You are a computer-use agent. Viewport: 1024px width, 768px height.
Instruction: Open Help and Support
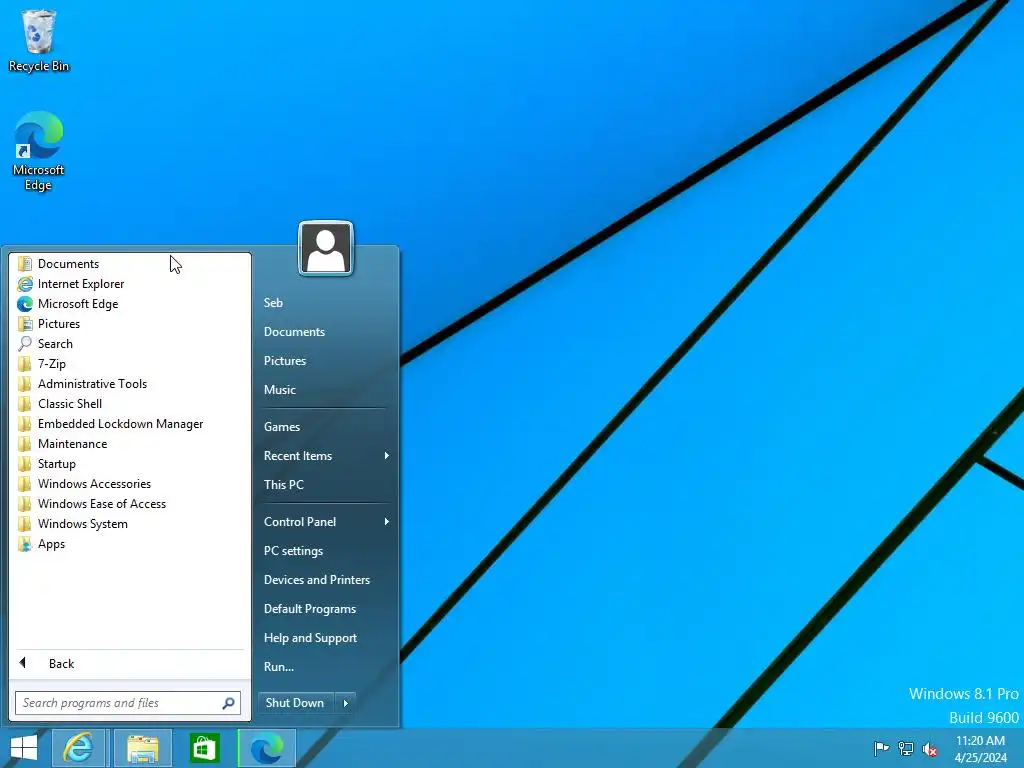click(310, 638)
